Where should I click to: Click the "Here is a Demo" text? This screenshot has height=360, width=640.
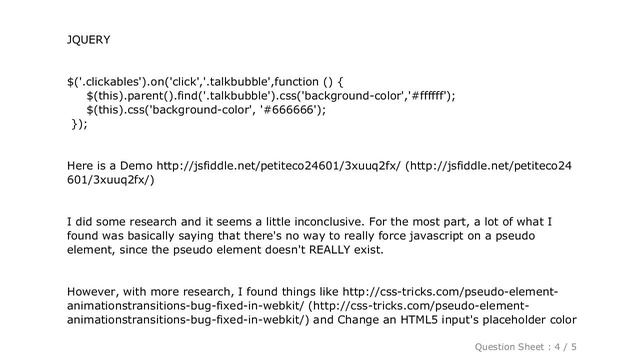[x=110, y=166]
